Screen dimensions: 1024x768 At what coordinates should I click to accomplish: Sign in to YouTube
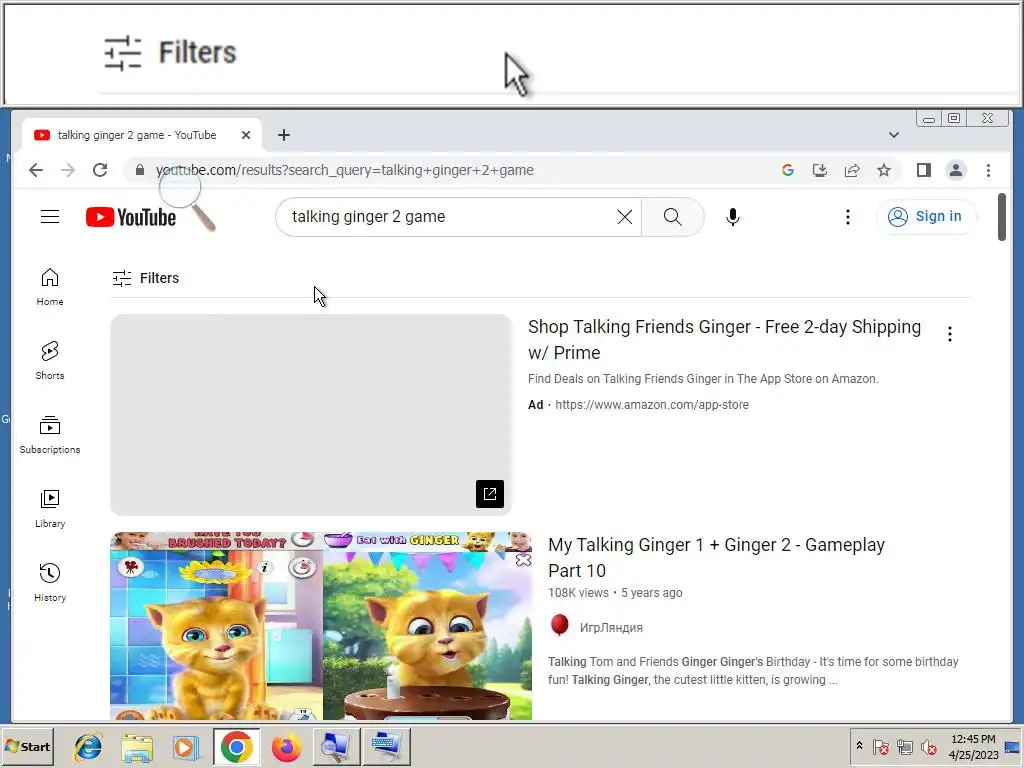[x=926, y=217]
